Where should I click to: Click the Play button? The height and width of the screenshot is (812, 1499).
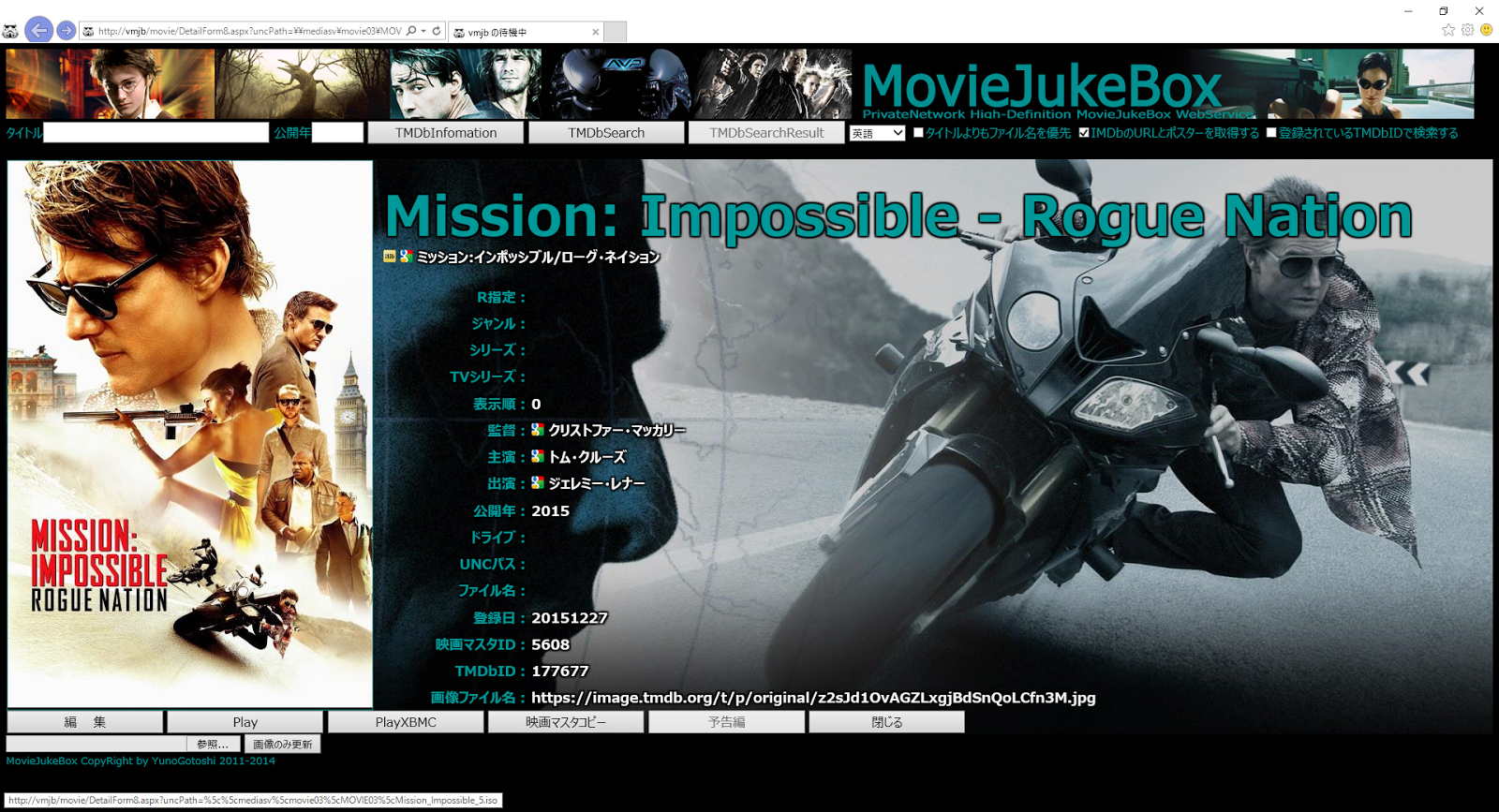click(245, 722)
